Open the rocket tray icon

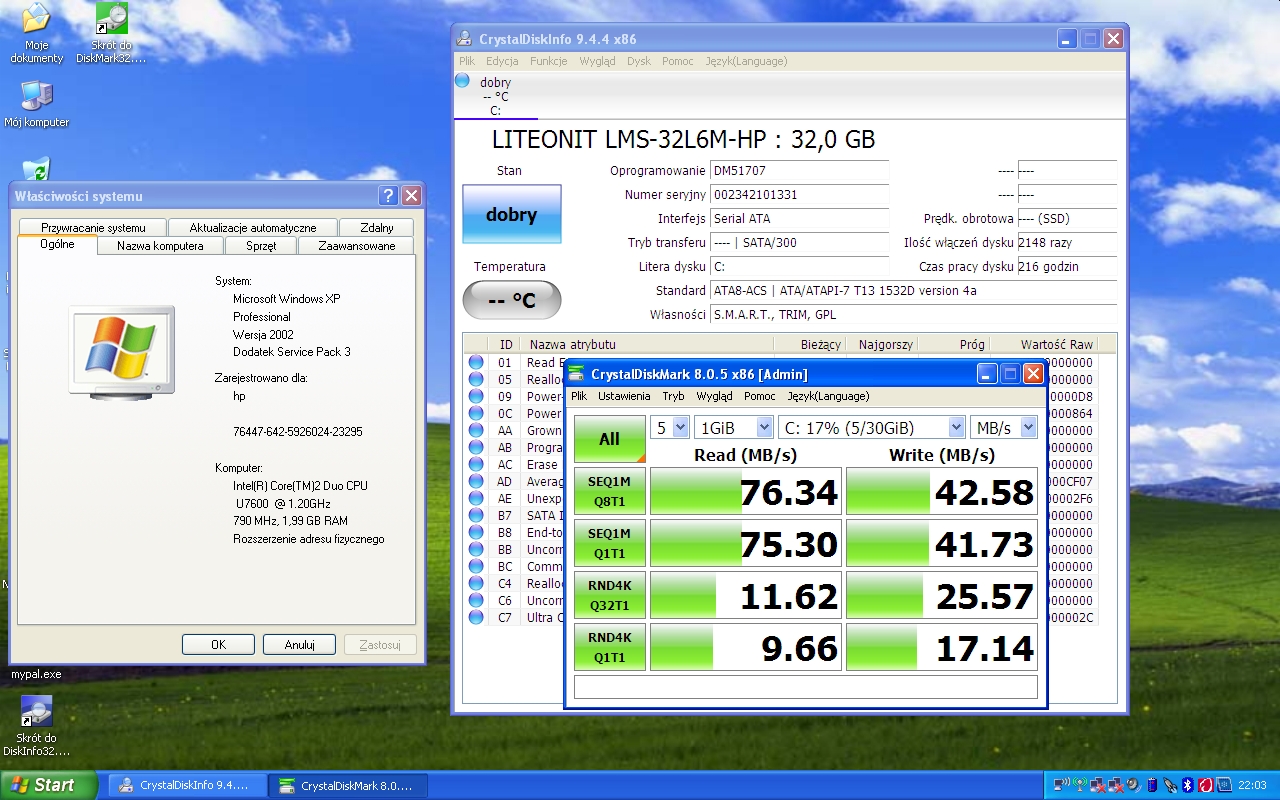point(1170,784)
